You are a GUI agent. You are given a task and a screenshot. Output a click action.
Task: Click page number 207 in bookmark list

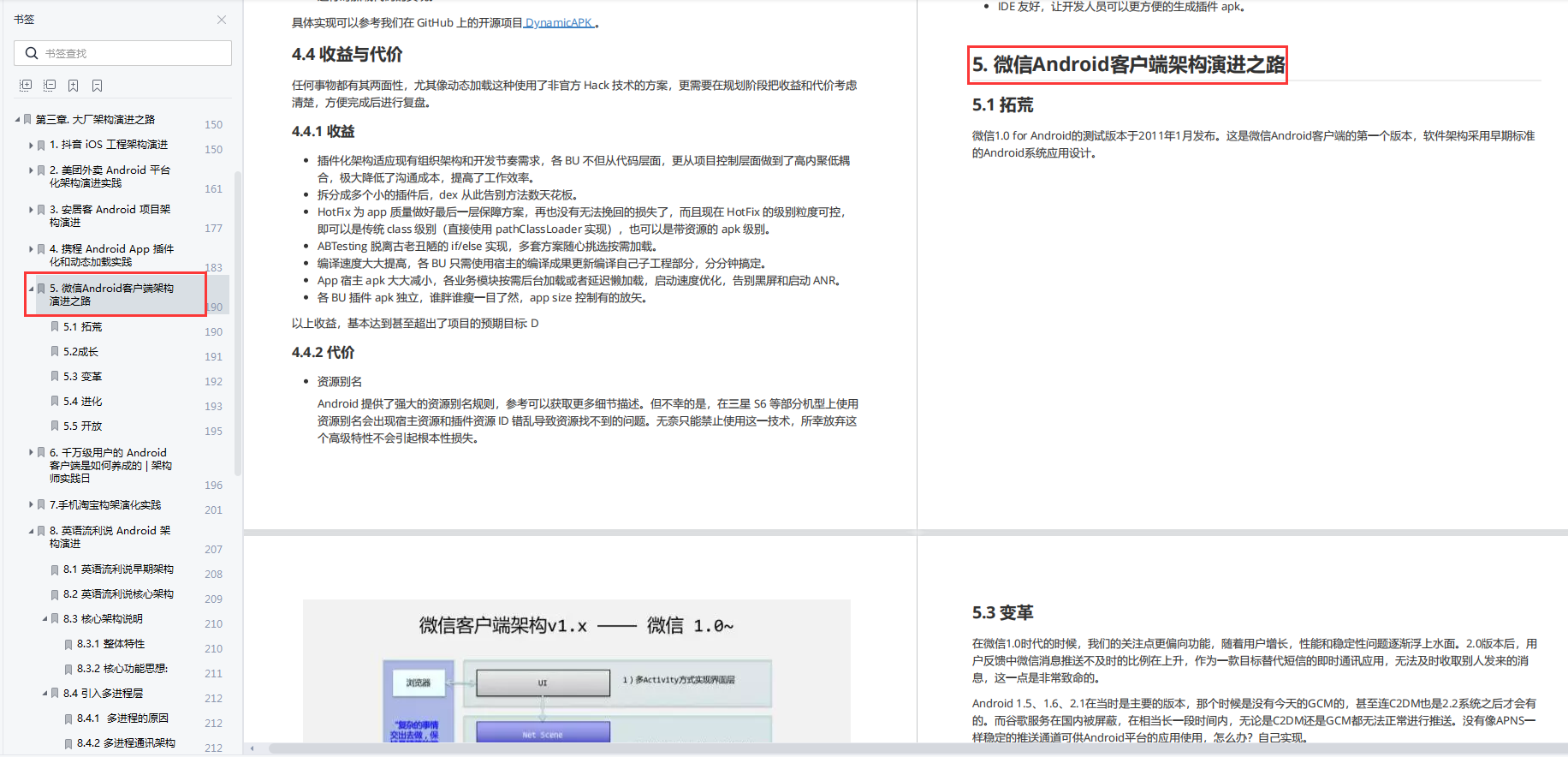point(213,550)
